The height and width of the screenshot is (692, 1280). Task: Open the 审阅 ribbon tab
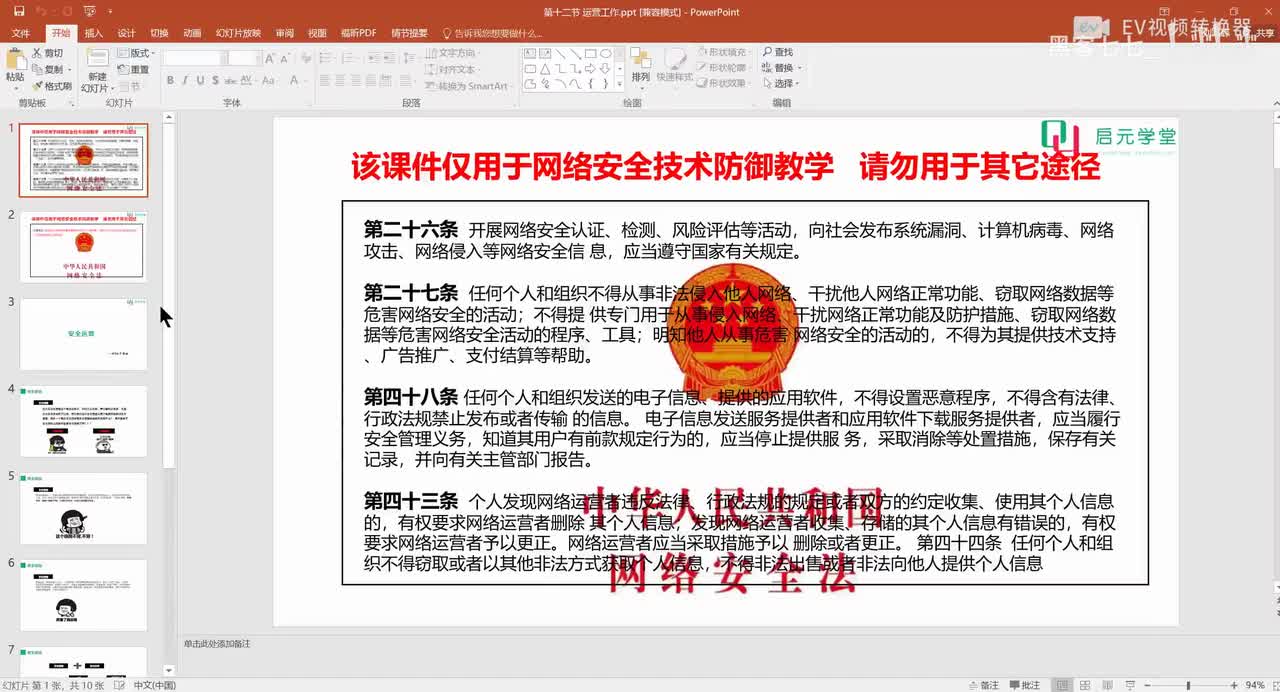point(285,33)
